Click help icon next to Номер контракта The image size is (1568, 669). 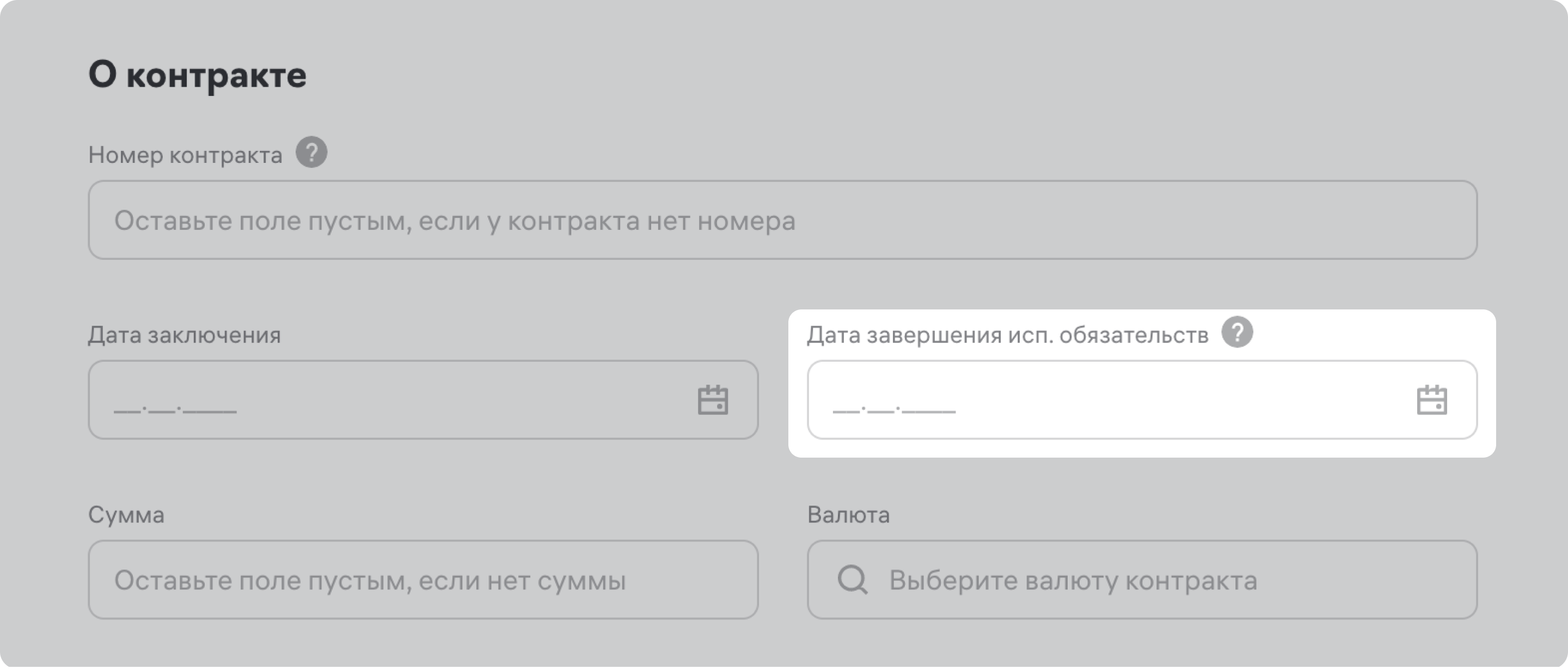click(311, 153)
